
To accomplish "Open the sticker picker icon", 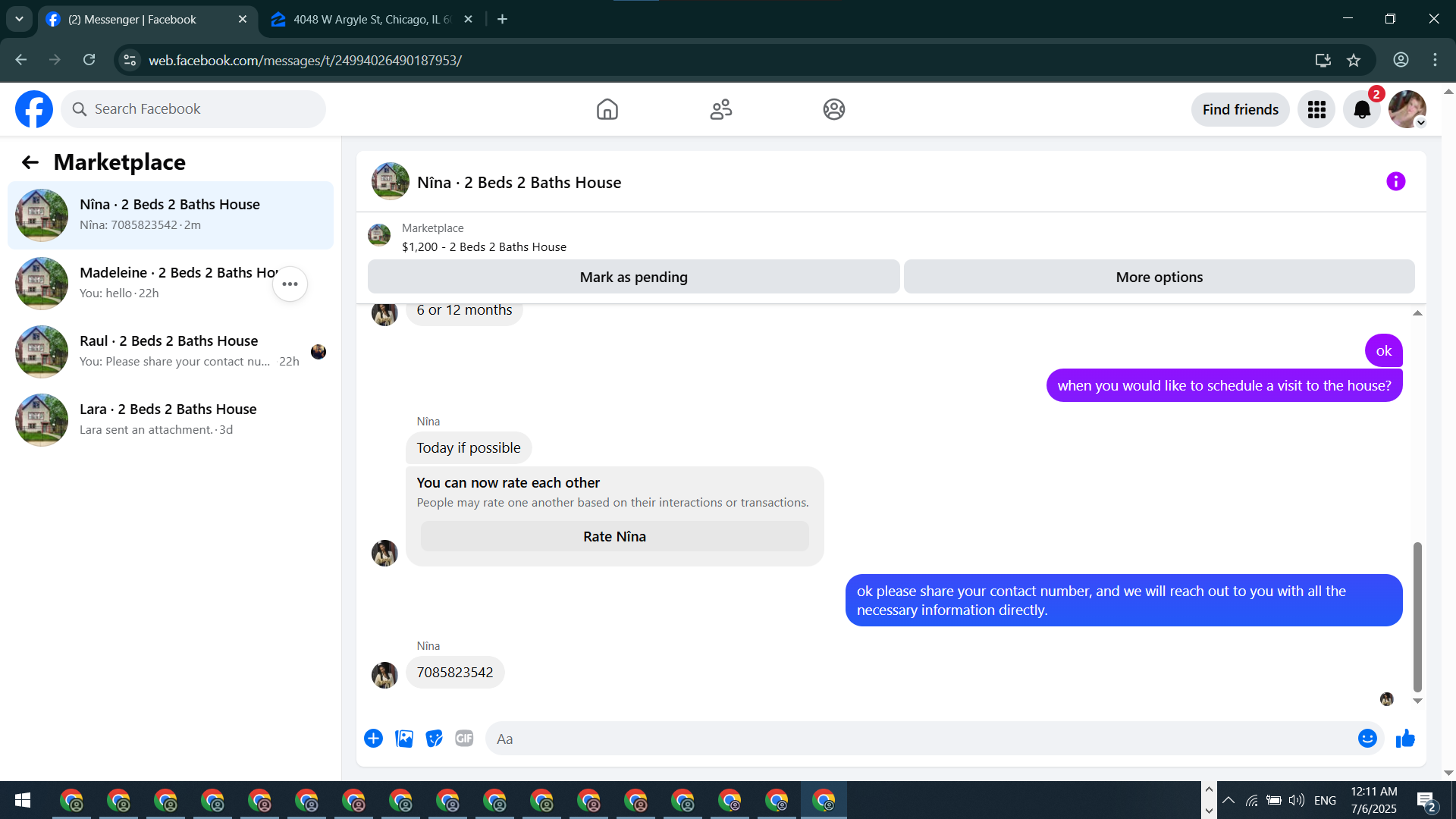I will pyautogui.click(x=434, y=739).
